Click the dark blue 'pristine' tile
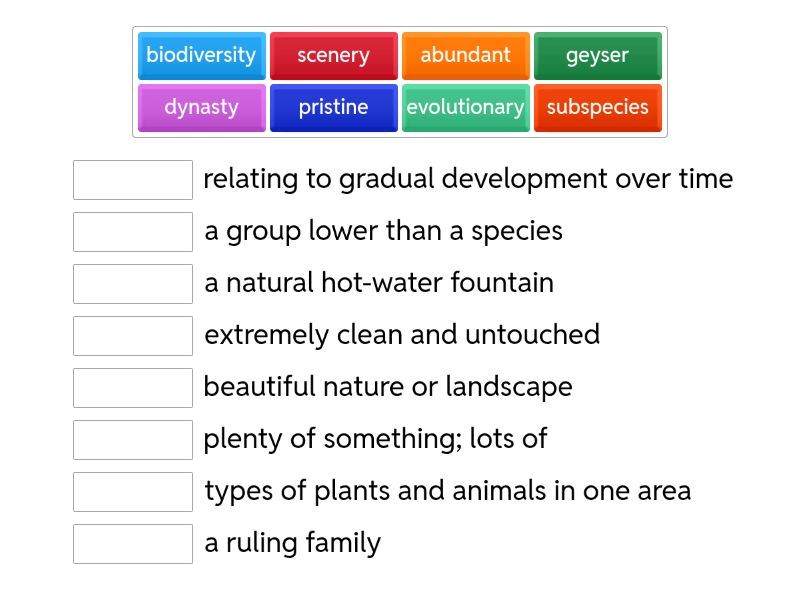Screen dimensions: 800x600 333,108
